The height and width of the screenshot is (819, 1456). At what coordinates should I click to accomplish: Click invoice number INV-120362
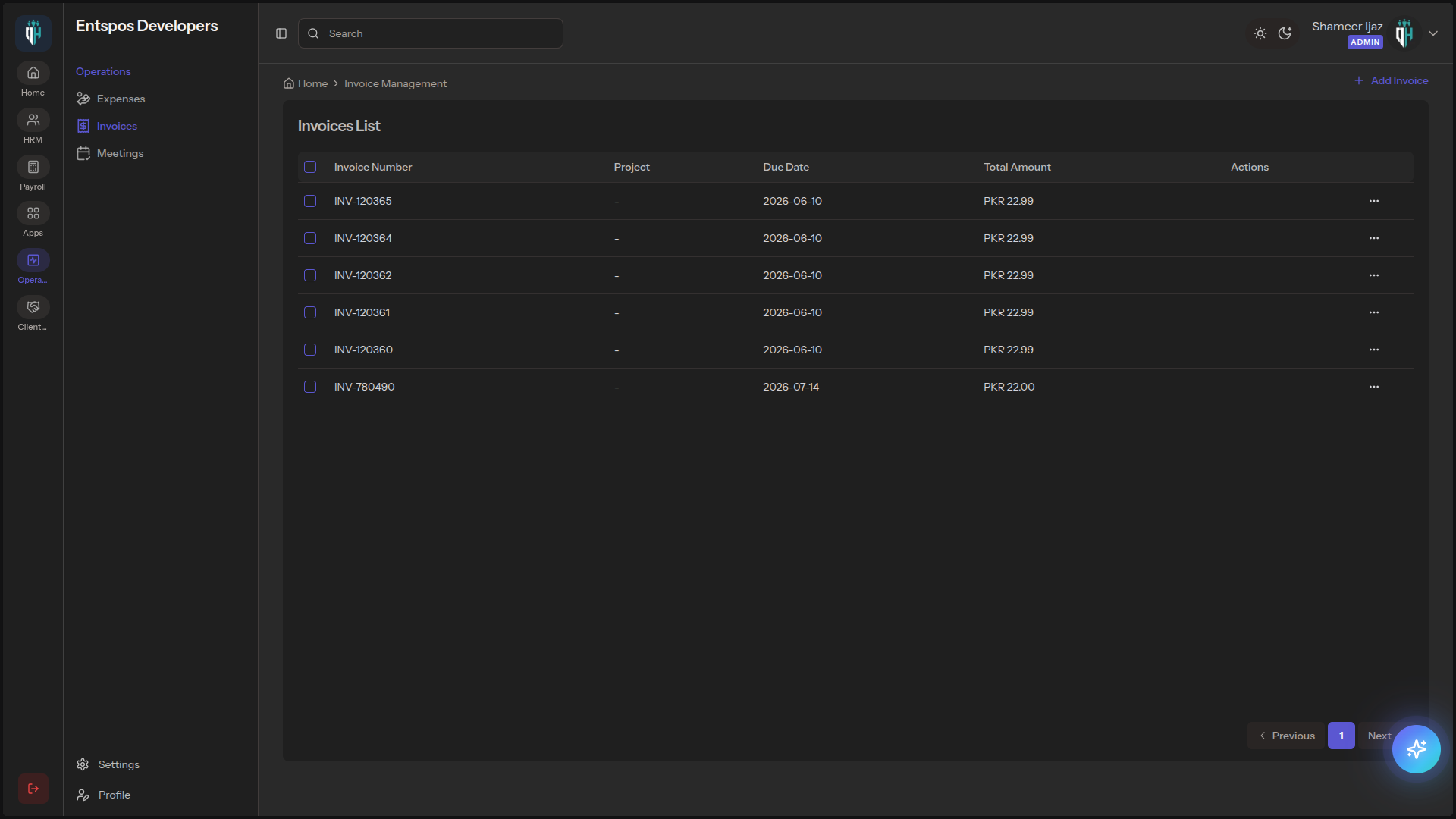(363, 275)
